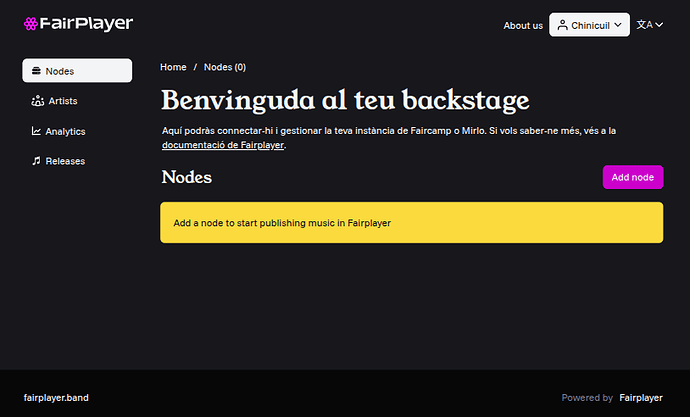Open the documentació de Fairplayer link
This screenshot has height=417, width=690.
(223, 145)
